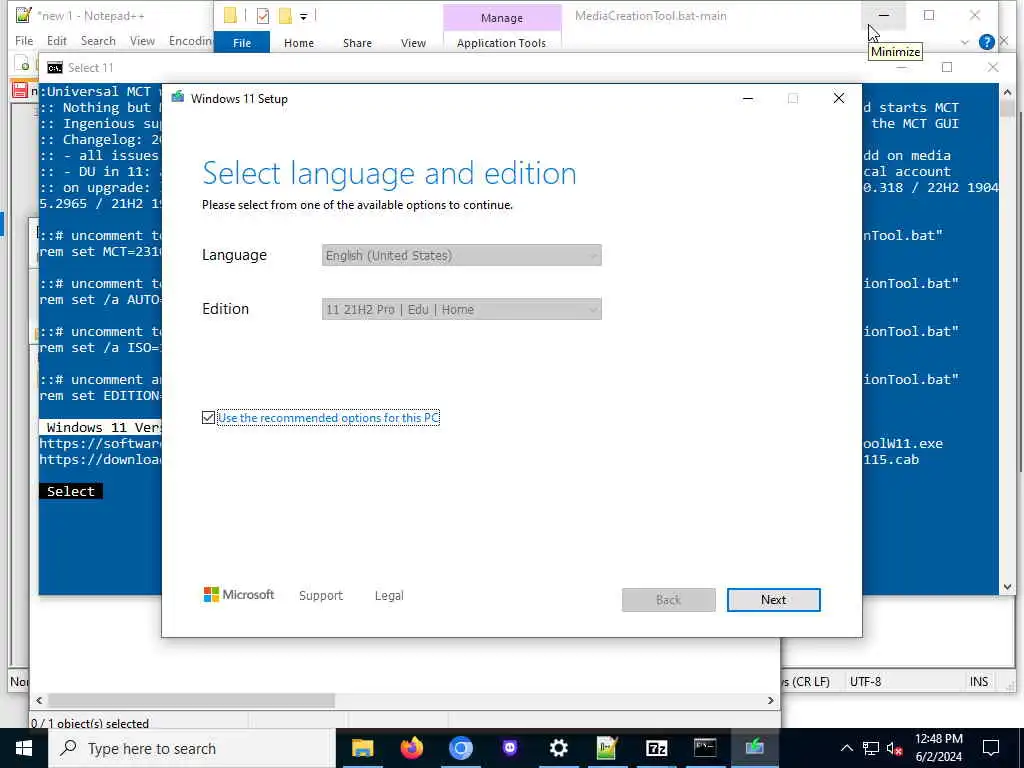Launch Firefox from the taskbar

tap(411, 748)
